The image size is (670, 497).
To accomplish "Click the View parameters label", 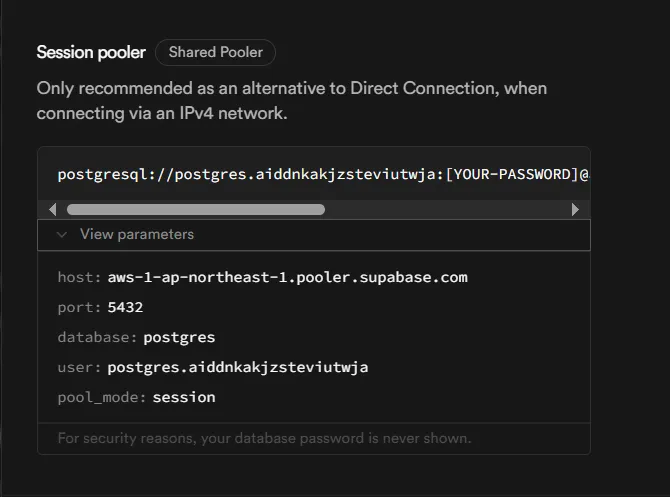I will tap(137, 235).
